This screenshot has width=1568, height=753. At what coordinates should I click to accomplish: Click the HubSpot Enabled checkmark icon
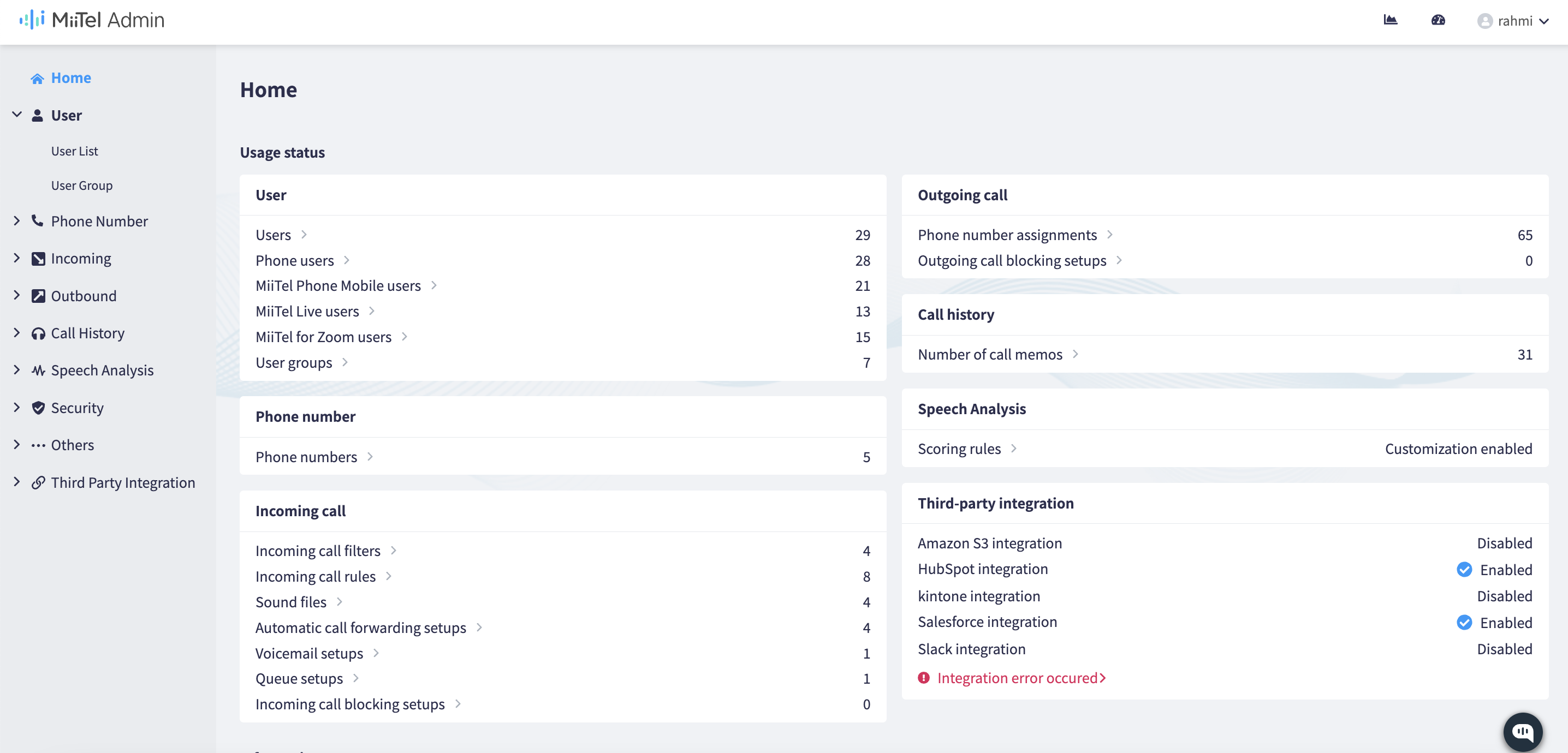click(x=1464, y=569)
